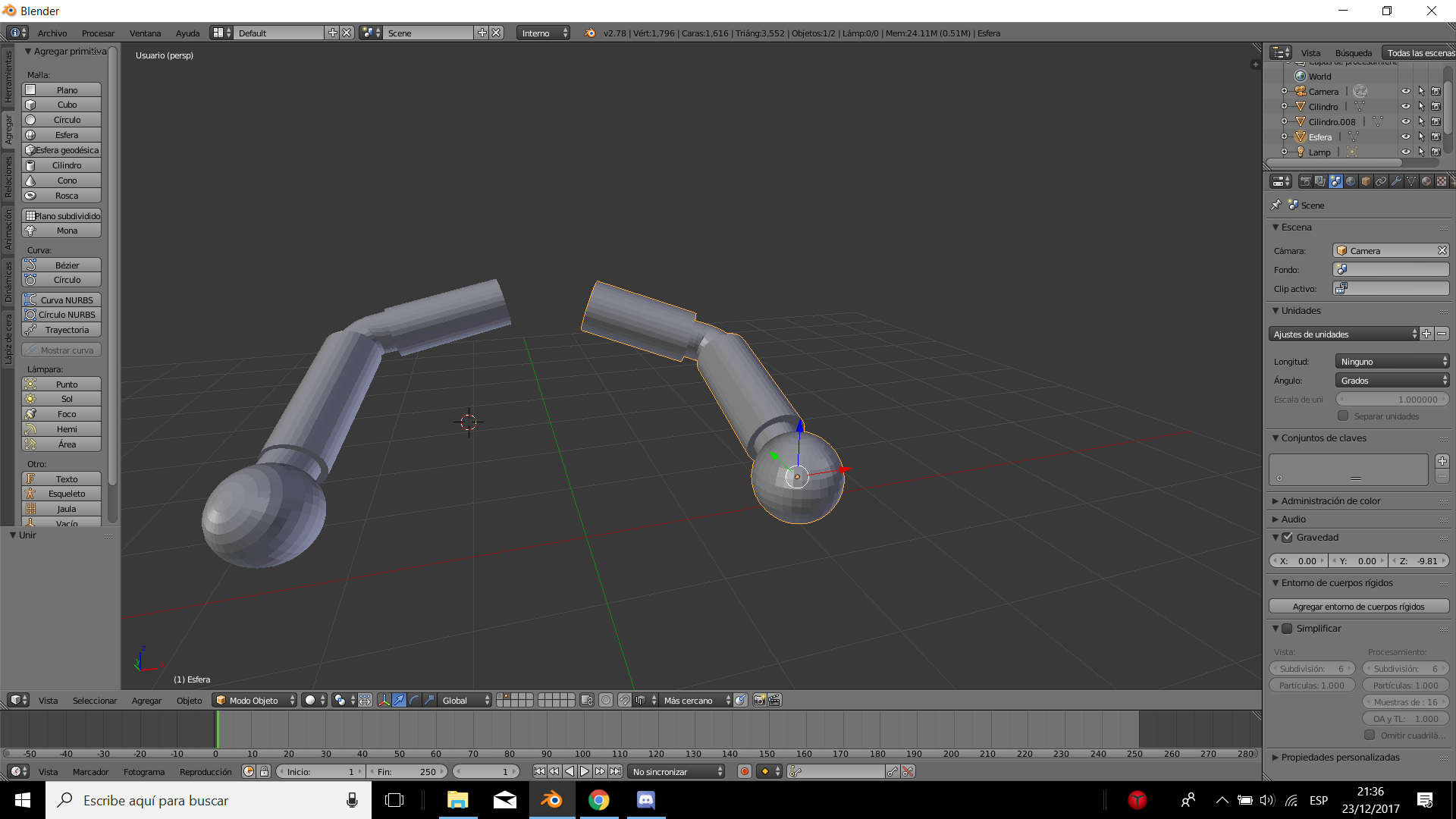The width and height of the screenshot is (1456, 819).
Task: Click the pin icon next to Scene
Action: [x=1276, y=205]
